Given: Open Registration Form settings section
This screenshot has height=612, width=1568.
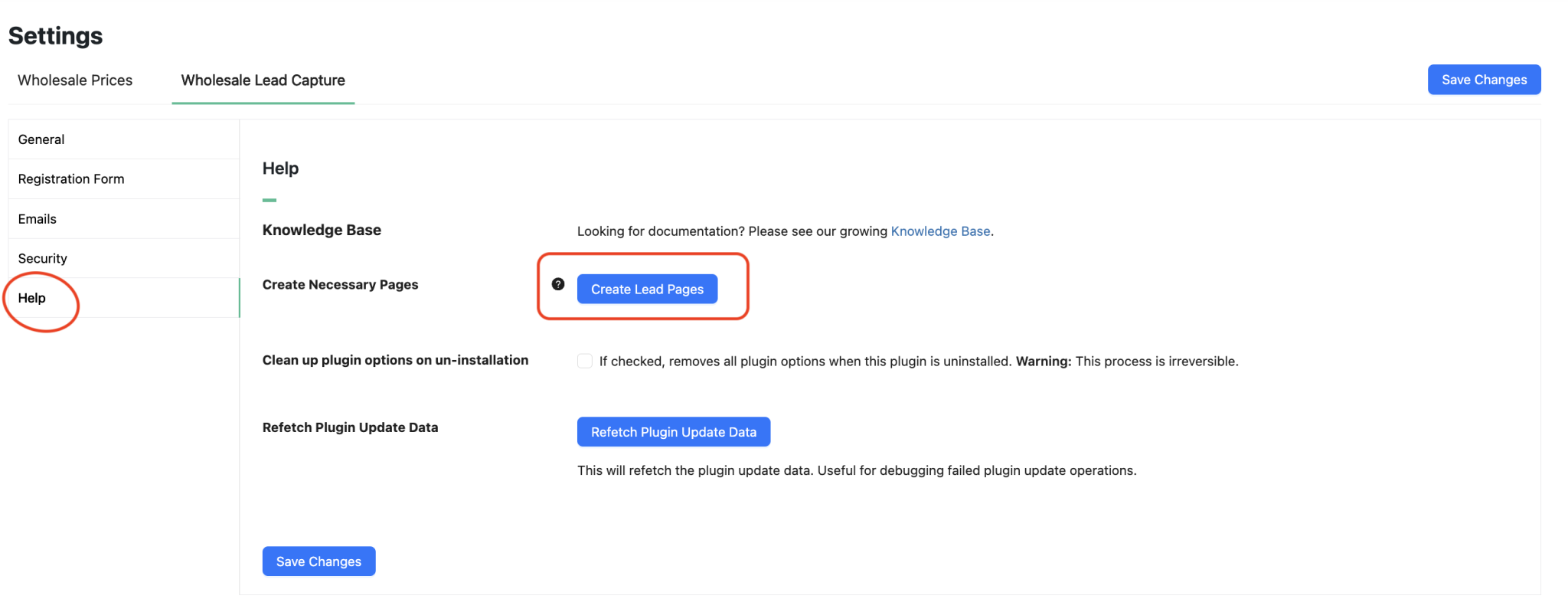Looking at the screenshot, I should click(x=124, y=179).
